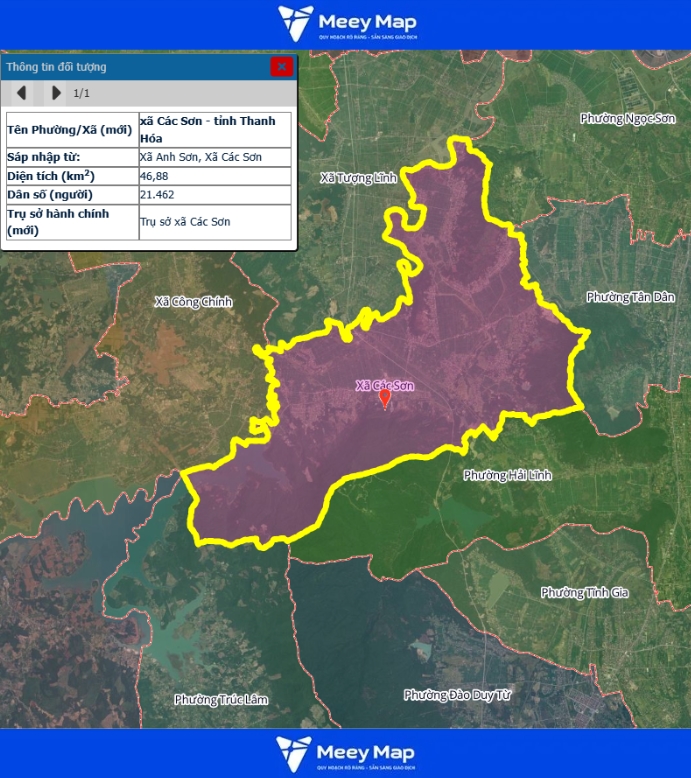691x778 pixels.
Task: Click the red location pin marker
Action: 385,398
